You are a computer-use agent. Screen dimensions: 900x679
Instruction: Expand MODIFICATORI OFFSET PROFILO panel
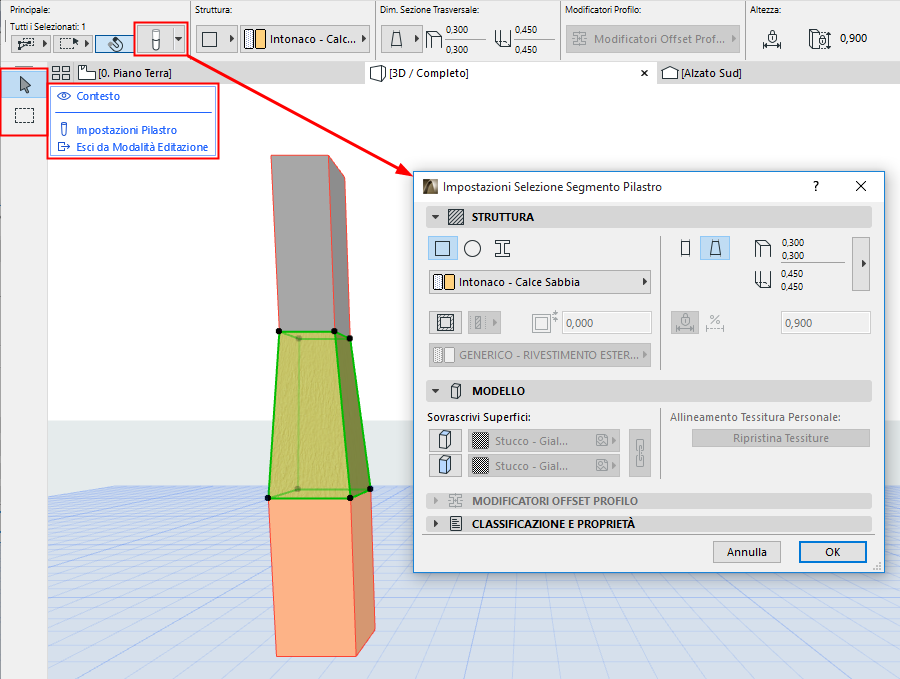click(x=436, y=501)
